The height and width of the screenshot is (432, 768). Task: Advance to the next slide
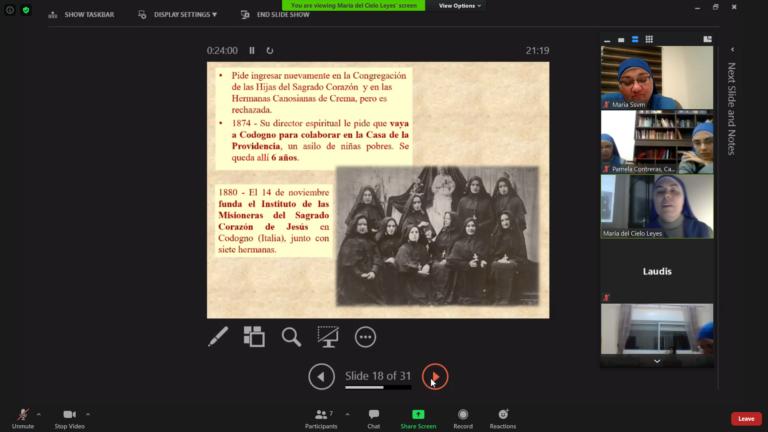434,376
